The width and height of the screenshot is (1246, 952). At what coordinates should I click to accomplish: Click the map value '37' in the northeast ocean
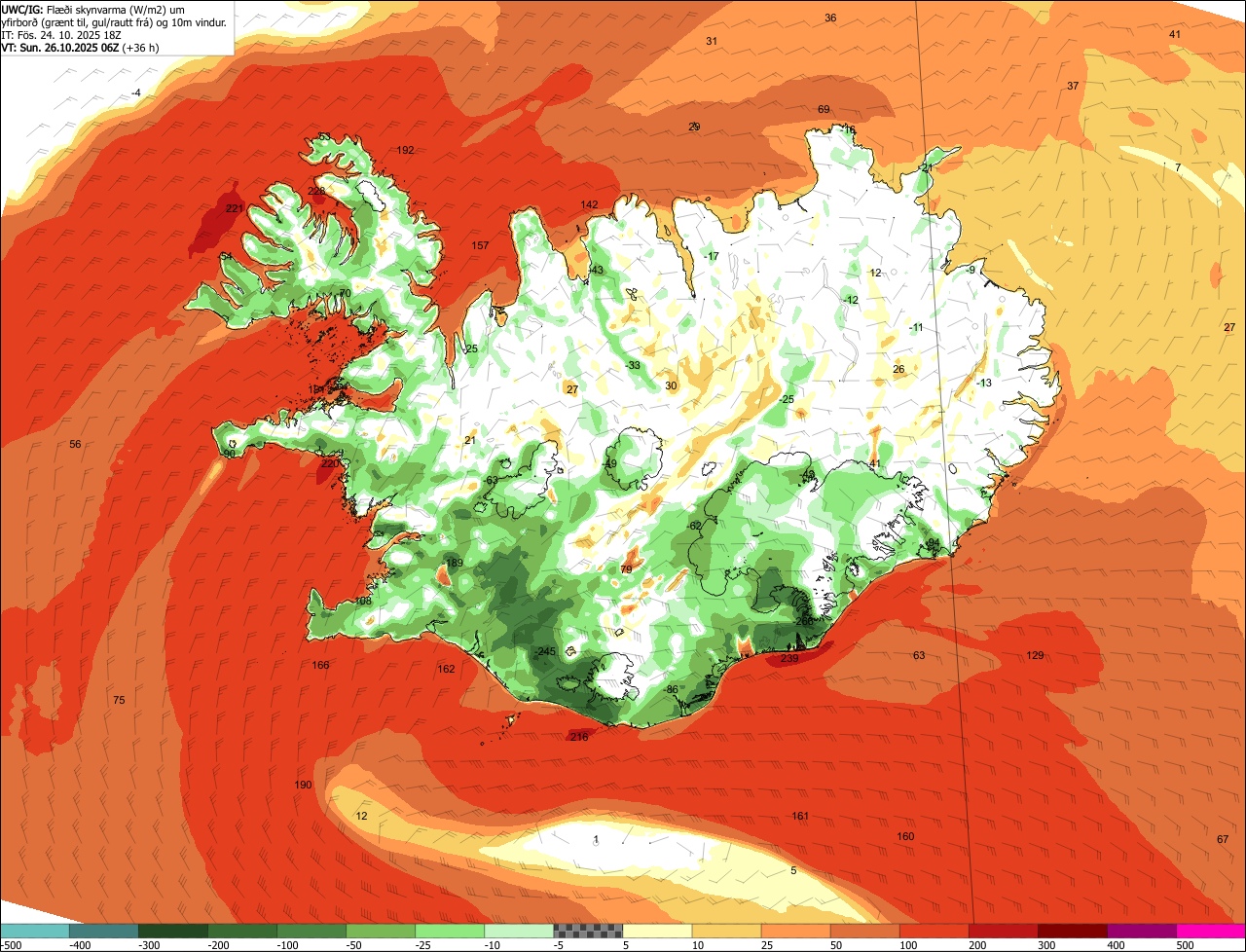1073,86
